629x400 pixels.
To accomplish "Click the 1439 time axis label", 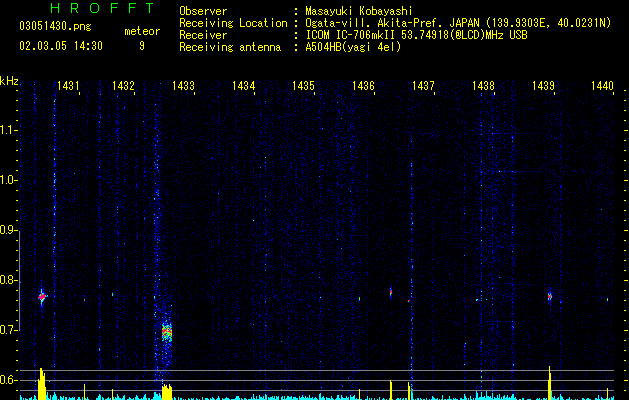I will [x=543, y=85].
